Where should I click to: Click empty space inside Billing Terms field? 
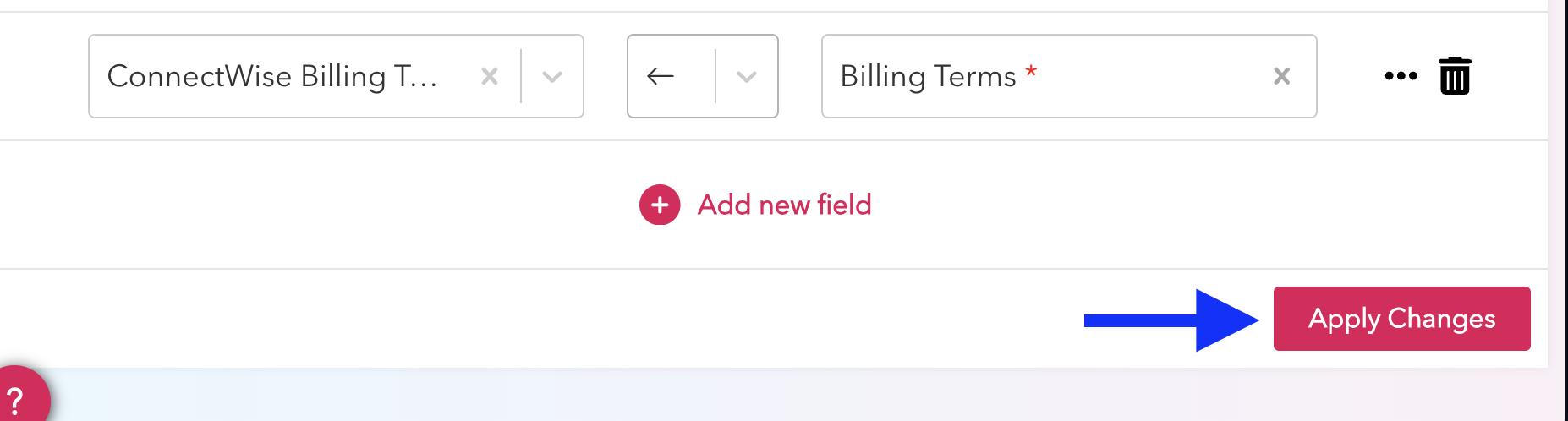tap(1150, 76)
